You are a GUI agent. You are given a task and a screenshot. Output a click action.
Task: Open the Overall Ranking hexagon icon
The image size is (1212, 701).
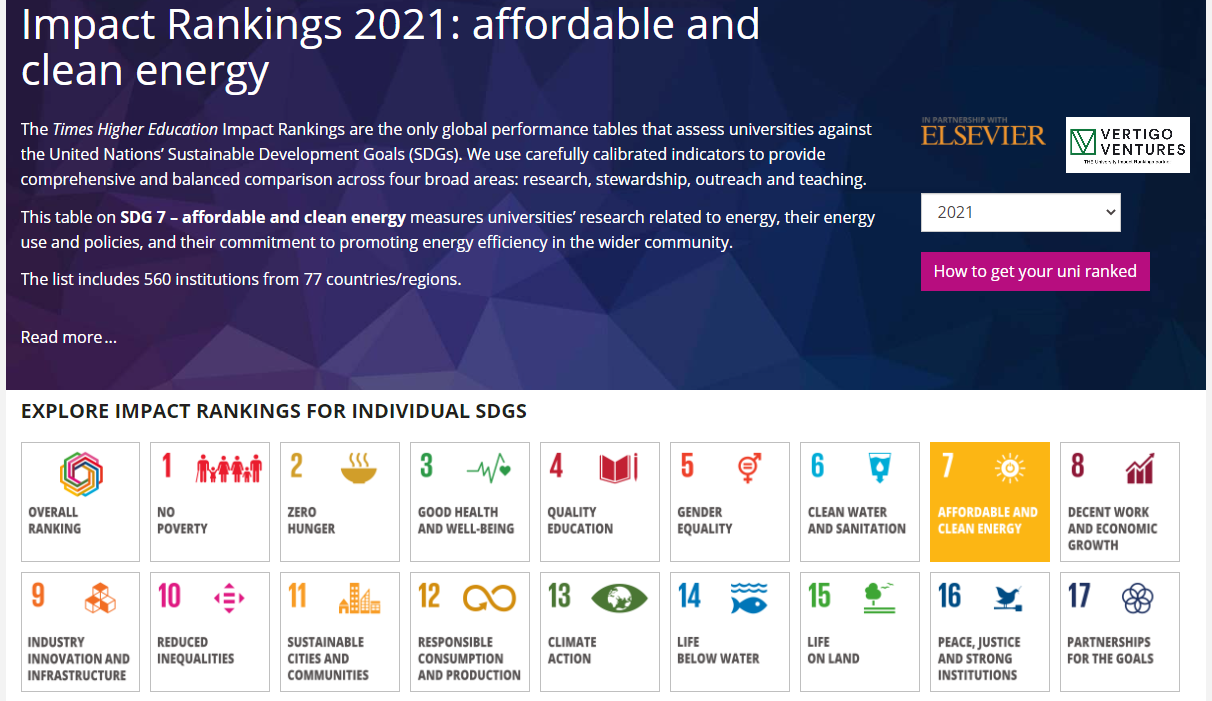point(81,473)
